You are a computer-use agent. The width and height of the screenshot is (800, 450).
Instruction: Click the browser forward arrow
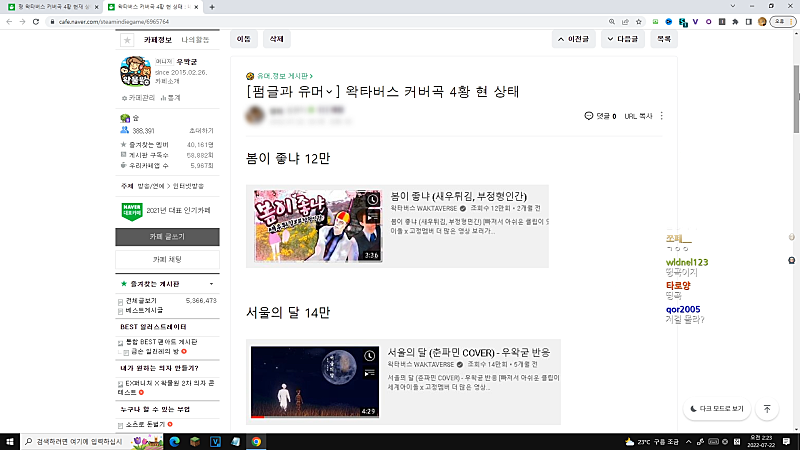point(22,21)
